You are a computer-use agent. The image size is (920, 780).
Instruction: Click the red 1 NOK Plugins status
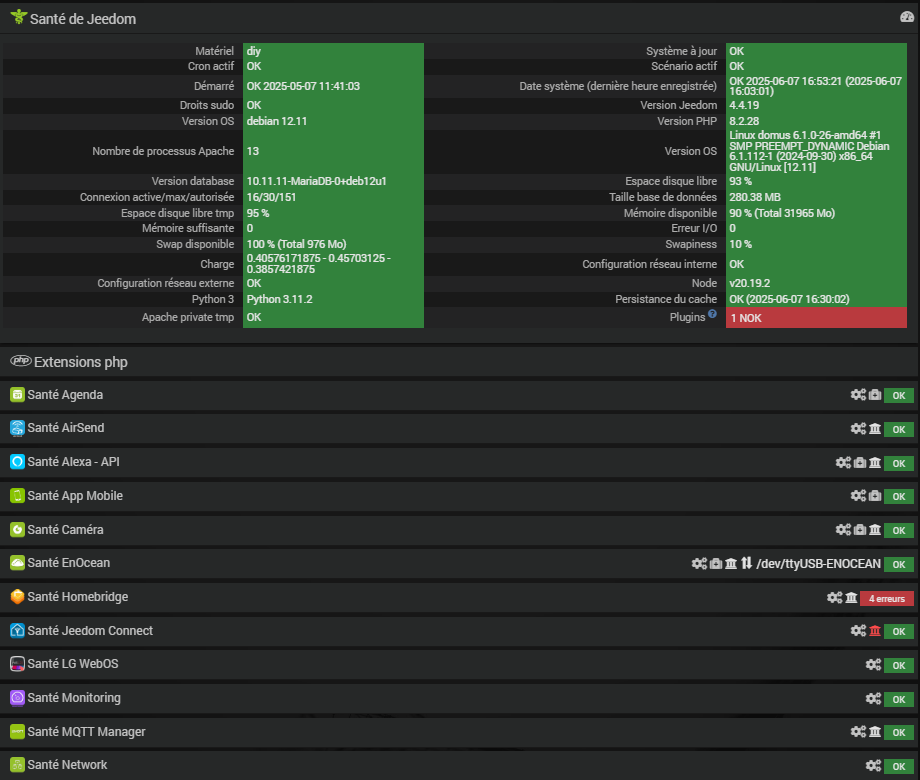pyautogui.click(x=816, y=318)
